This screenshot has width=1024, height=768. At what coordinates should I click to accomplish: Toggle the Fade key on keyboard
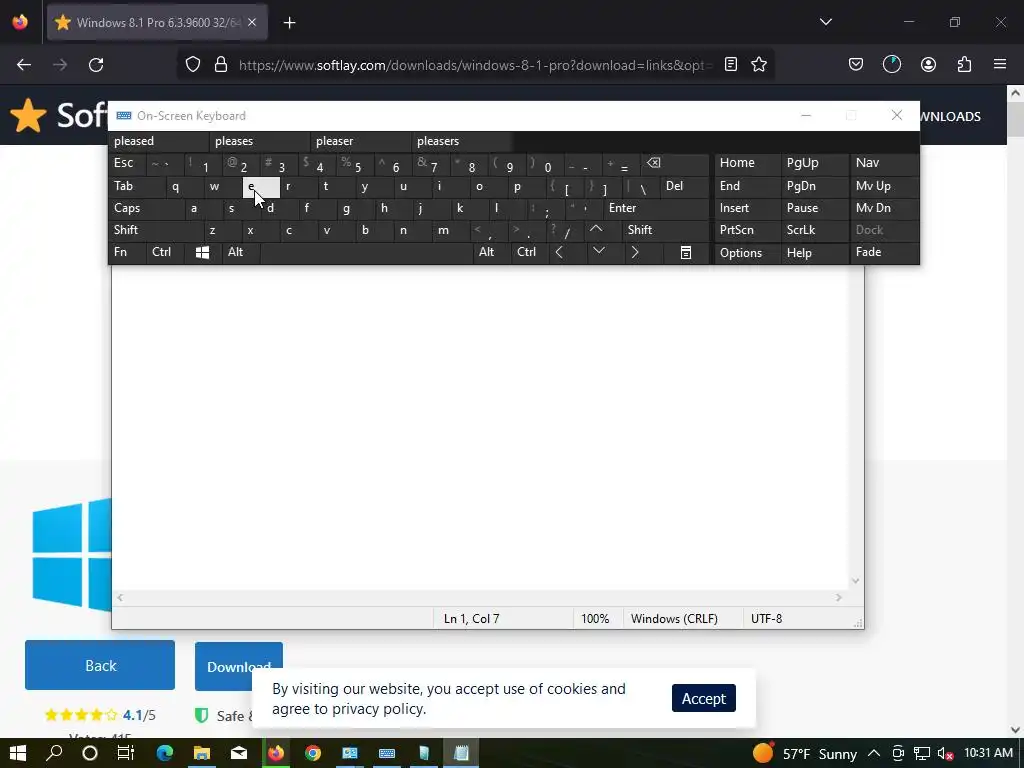pos(884,252)
